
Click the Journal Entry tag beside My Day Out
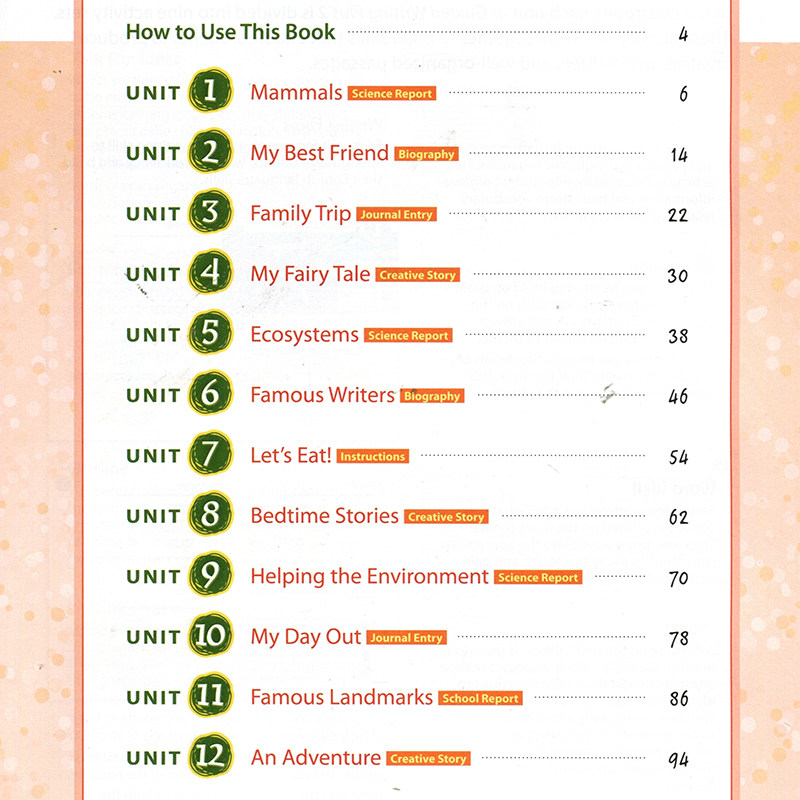407,638
